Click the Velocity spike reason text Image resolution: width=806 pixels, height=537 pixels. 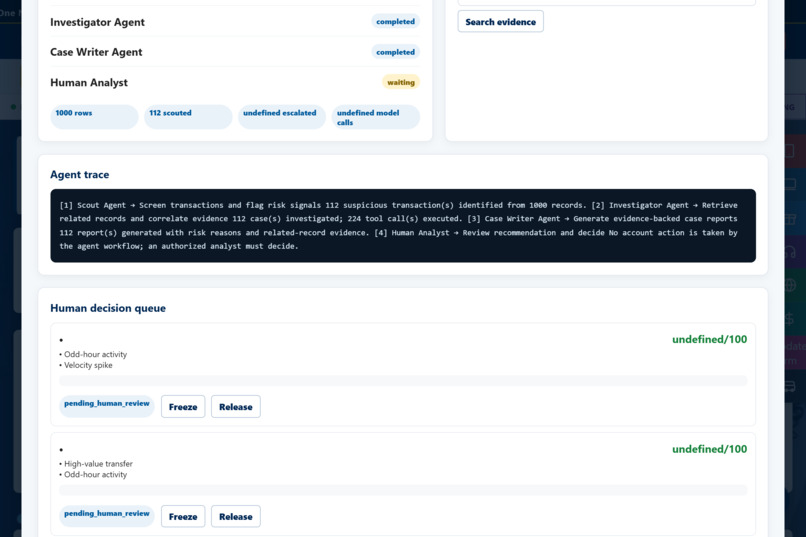coord(88,365)
